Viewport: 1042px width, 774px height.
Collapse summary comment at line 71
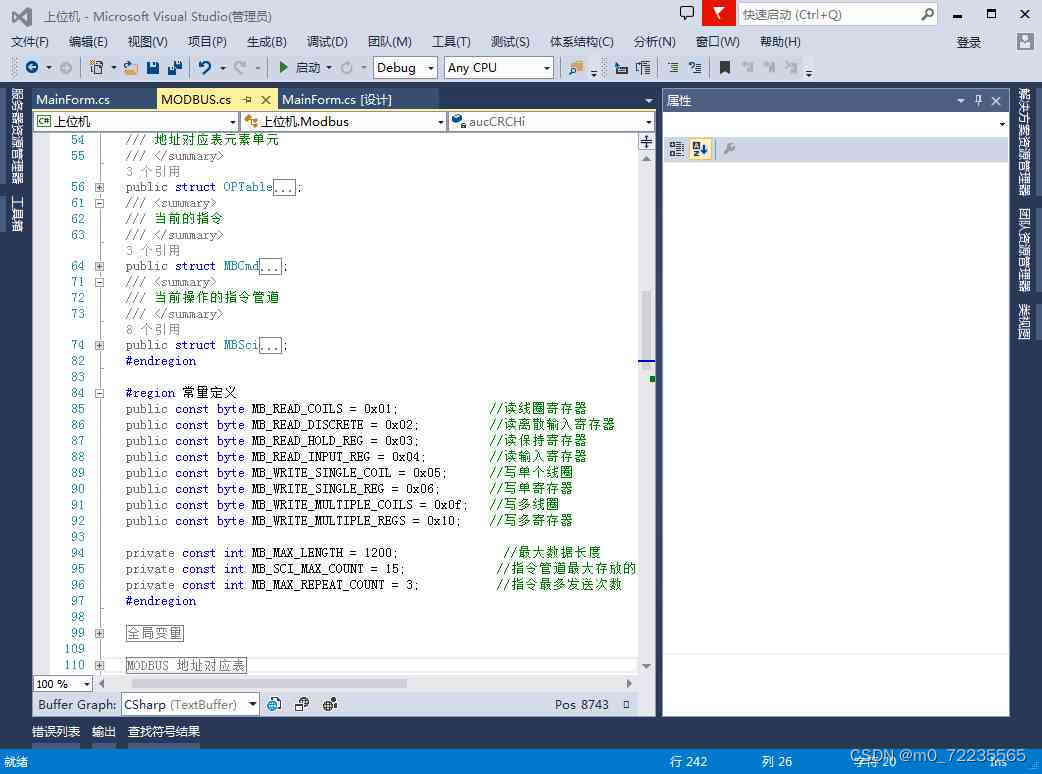pos(99,282)
